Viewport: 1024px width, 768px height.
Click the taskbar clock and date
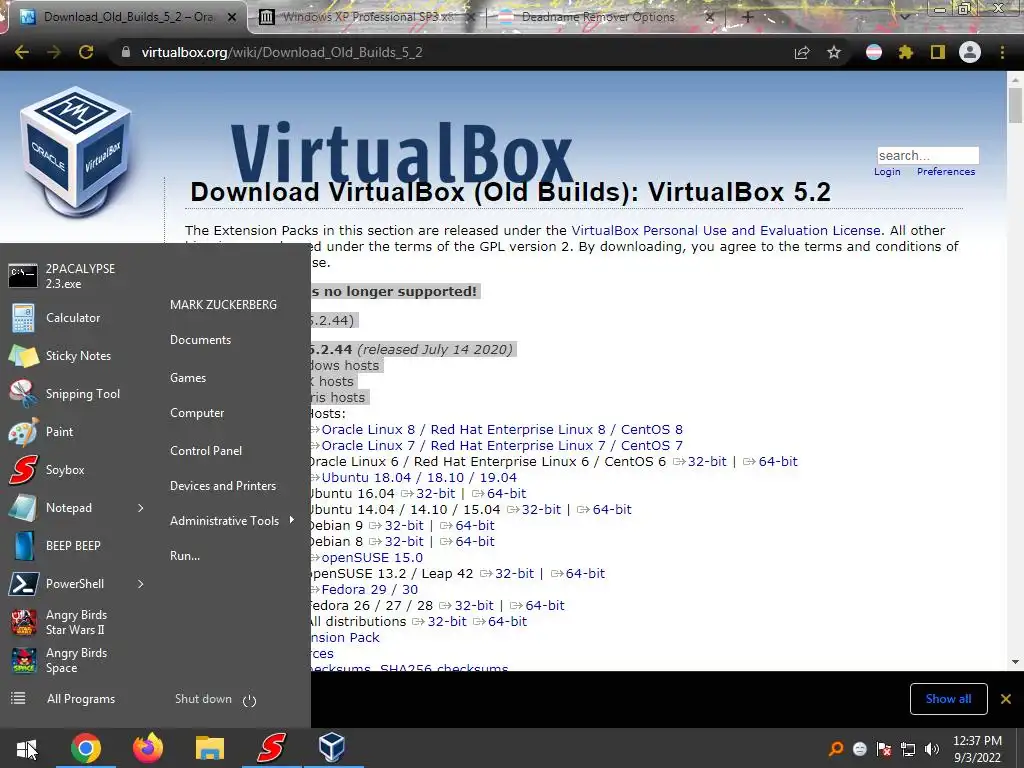977,749
